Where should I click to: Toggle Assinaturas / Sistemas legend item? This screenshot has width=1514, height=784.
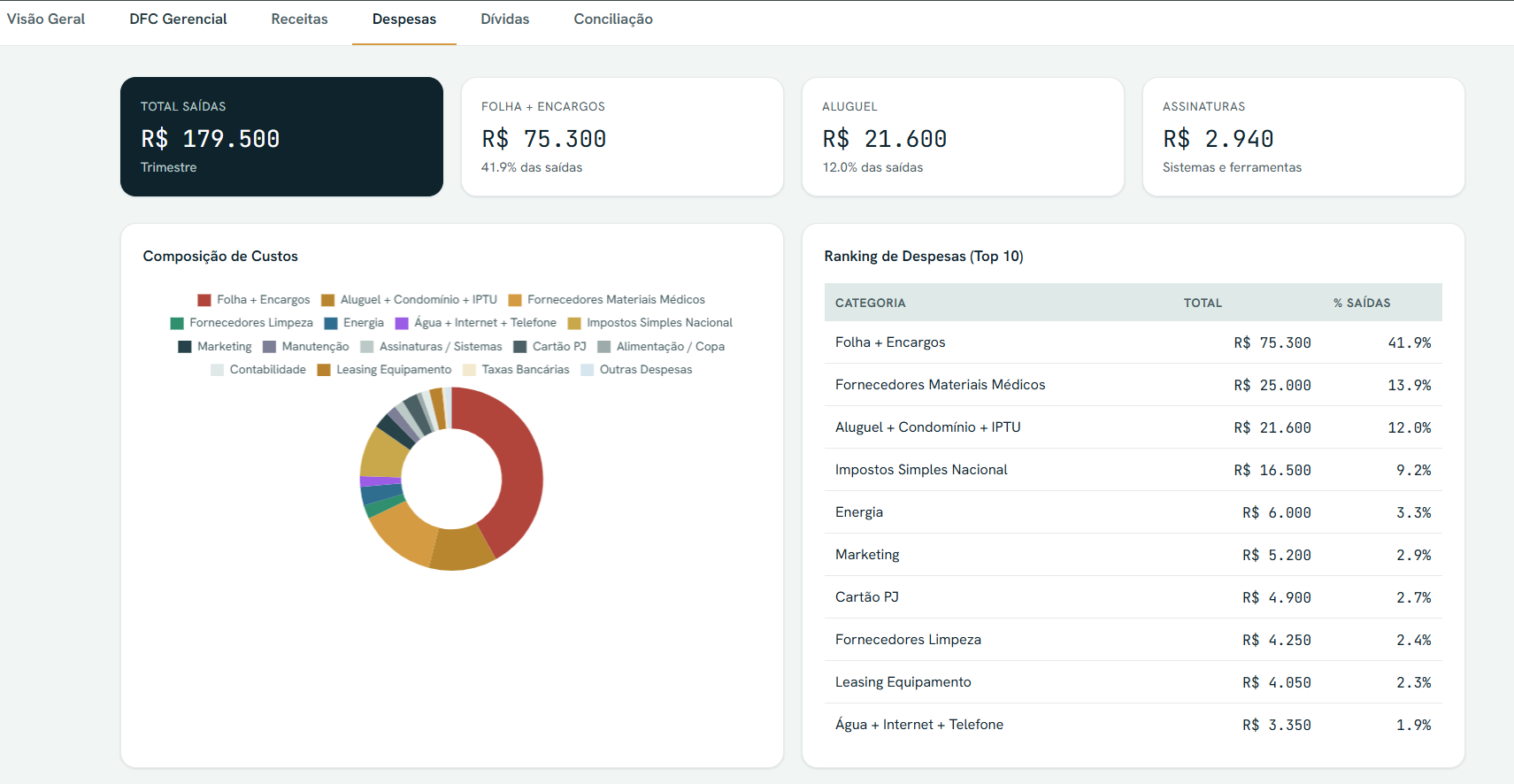coord(431,347)
